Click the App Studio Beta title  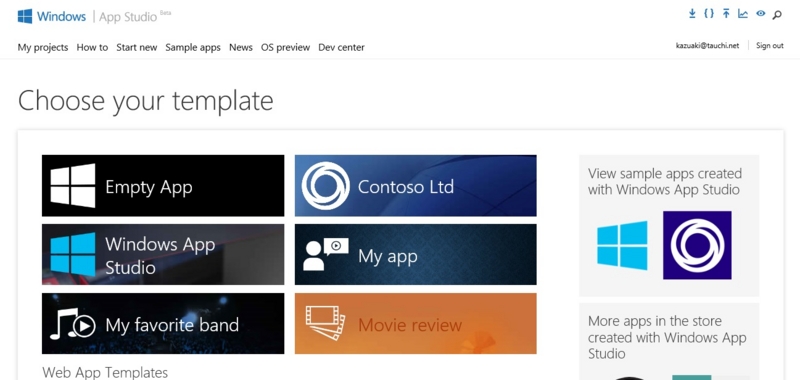[x=135, y=16]
